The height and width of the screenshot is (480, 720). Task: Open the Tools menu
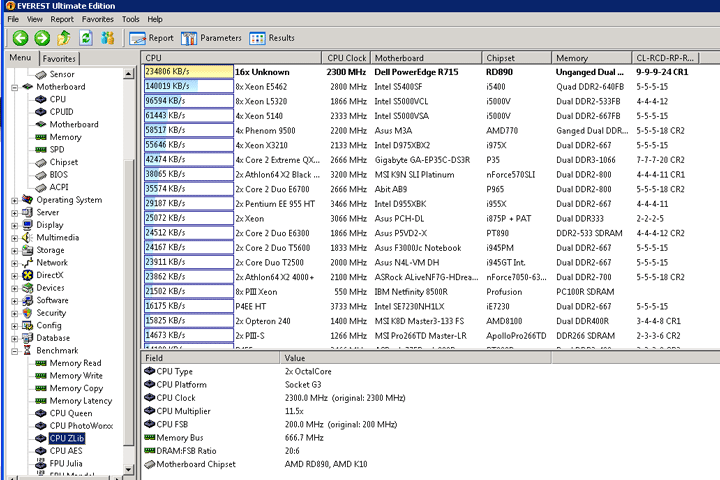coord(130,19)
